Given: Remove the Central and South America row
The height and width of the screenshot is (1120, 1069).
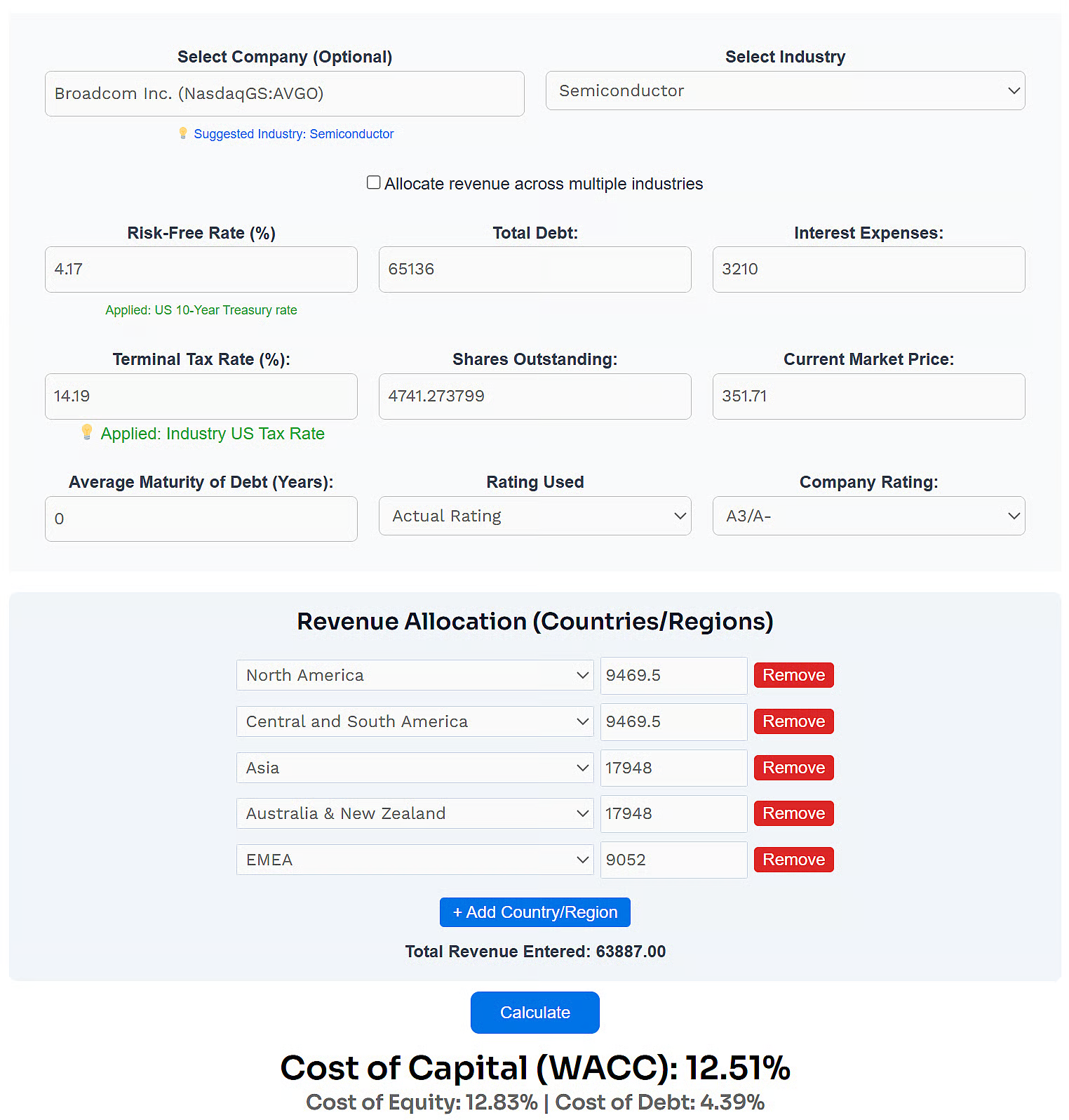Looking at the screenshot, I should [x=793, y=721].
